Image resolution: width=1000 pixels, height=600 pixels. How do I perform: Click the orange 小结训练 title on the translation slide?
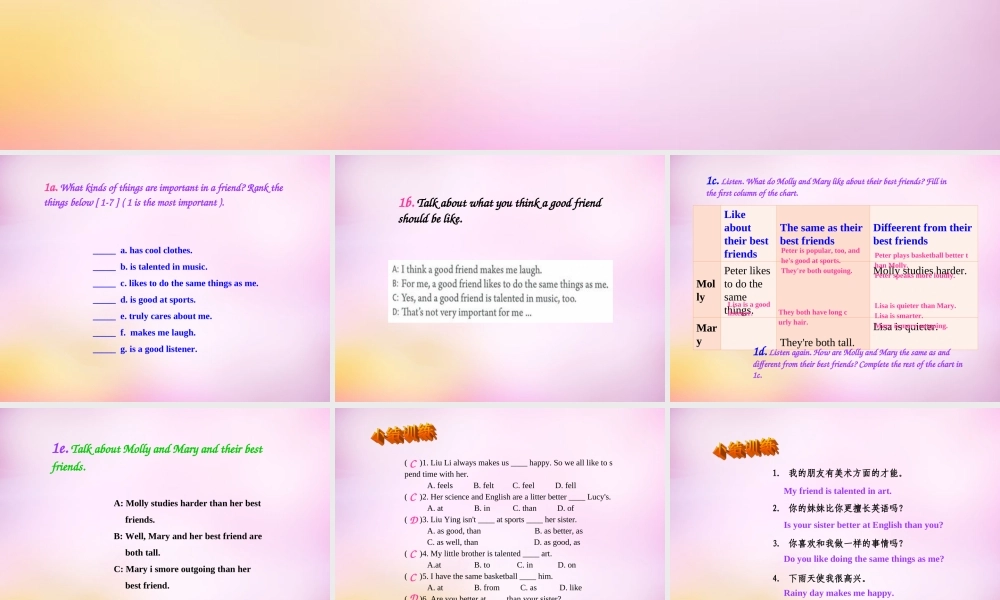pos(746,449)
